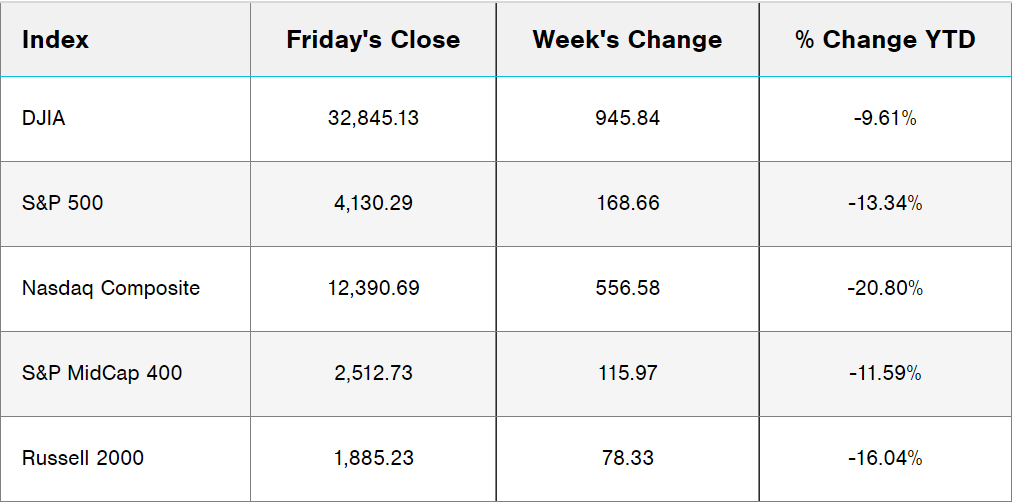Click the % Change YTD header
1012x503 pixels.
point(885,40)
